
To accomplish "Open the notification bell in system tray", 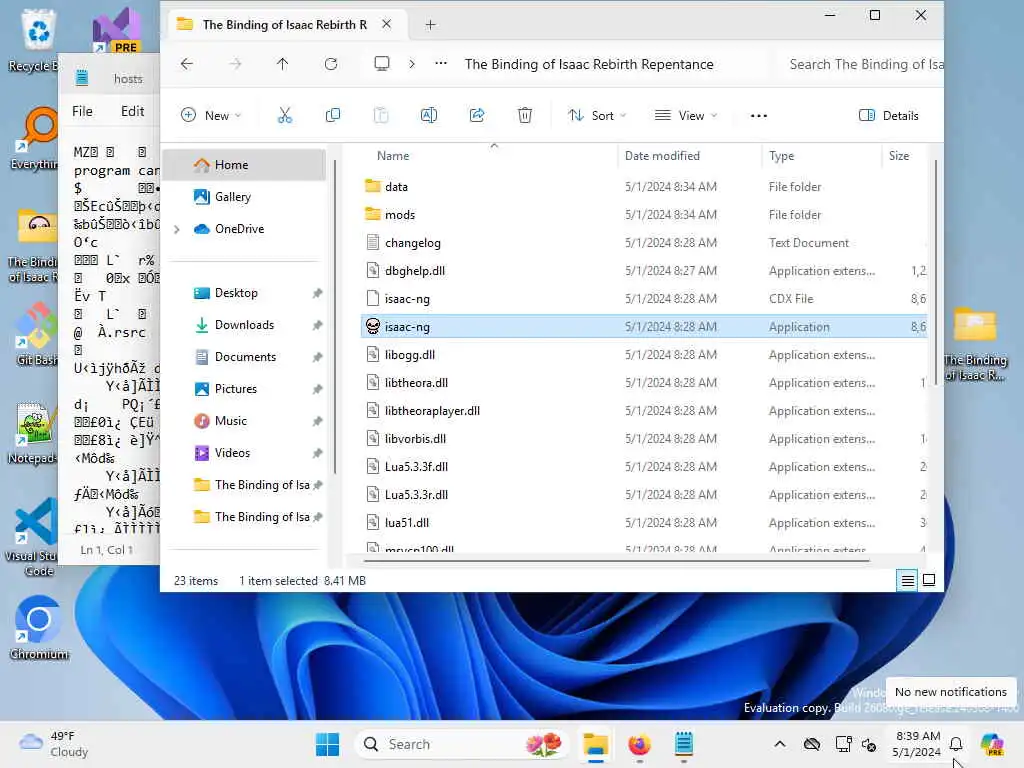I will pos(955,744).
